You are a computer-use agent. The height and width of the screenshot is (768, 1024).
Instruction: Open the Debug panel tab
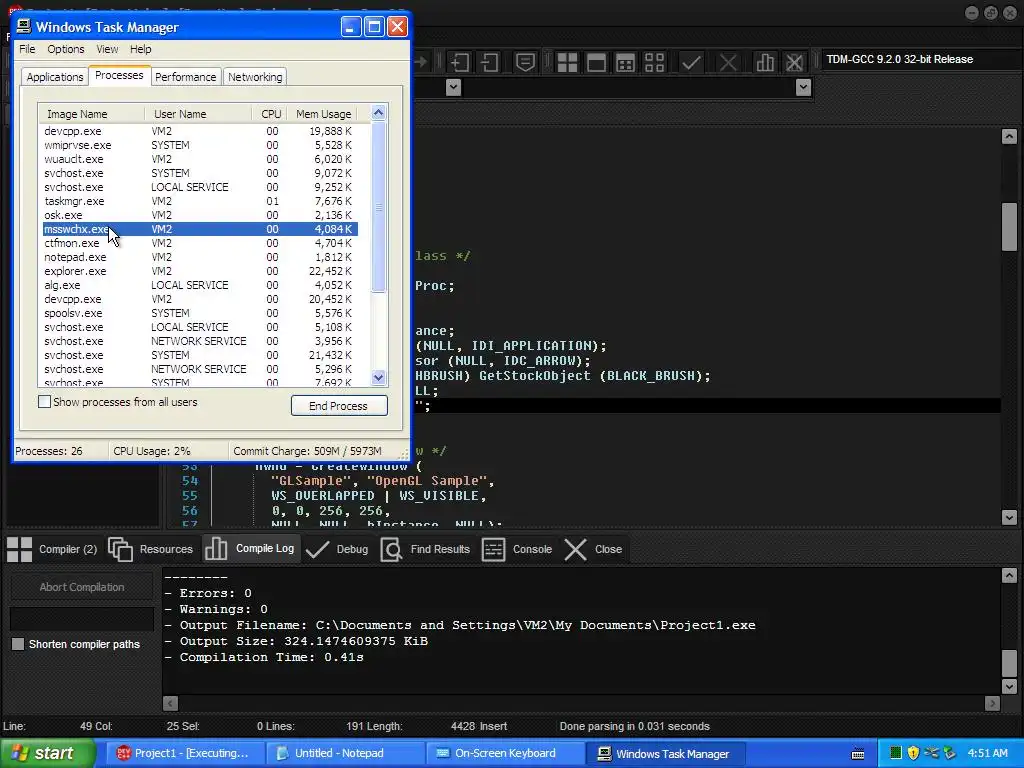click(x=337, y=549)
